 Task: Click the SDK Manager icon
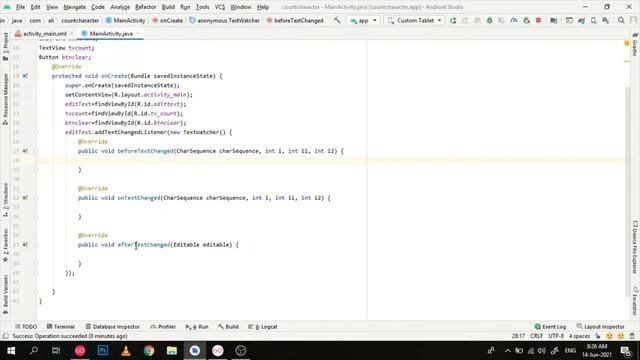(x=606, y=20)
